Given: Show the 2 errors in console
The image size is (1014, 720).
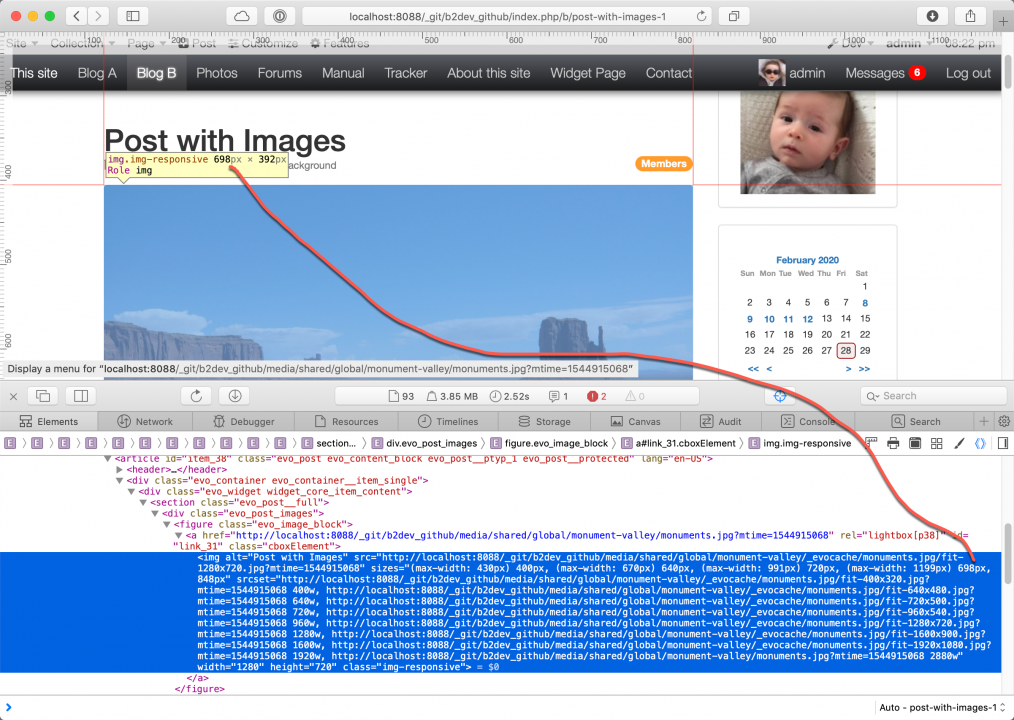Looking at the screenshot, I should coord(596,396).
